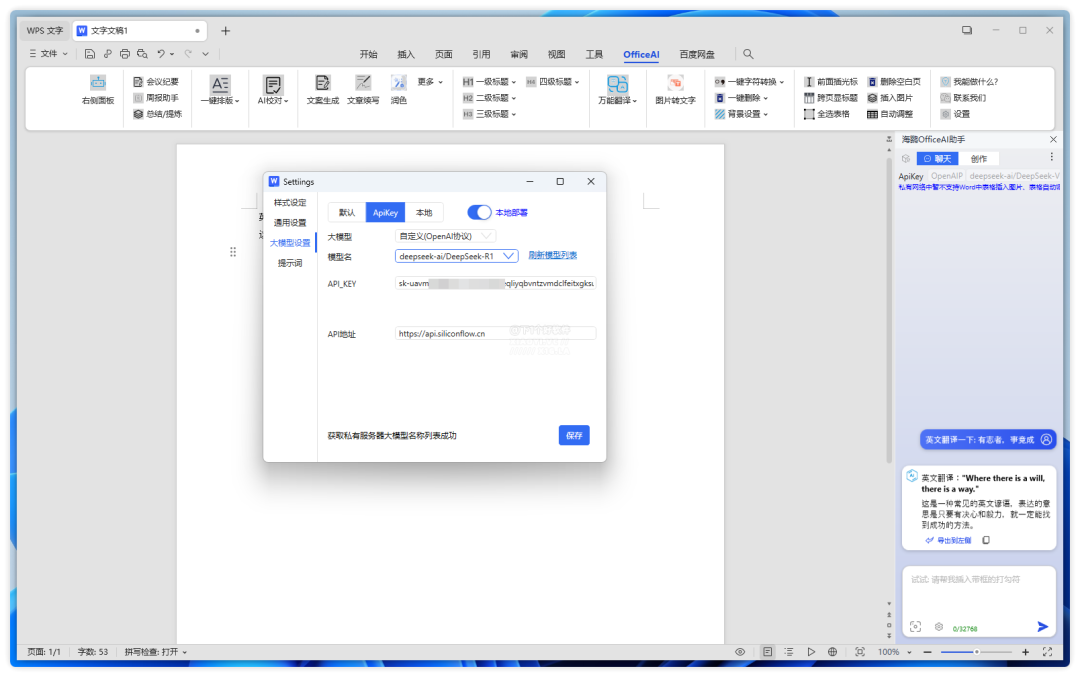The image size is (1080, 677).
Task: Open the 百度网盘 tab
Action: coord(696,54)
